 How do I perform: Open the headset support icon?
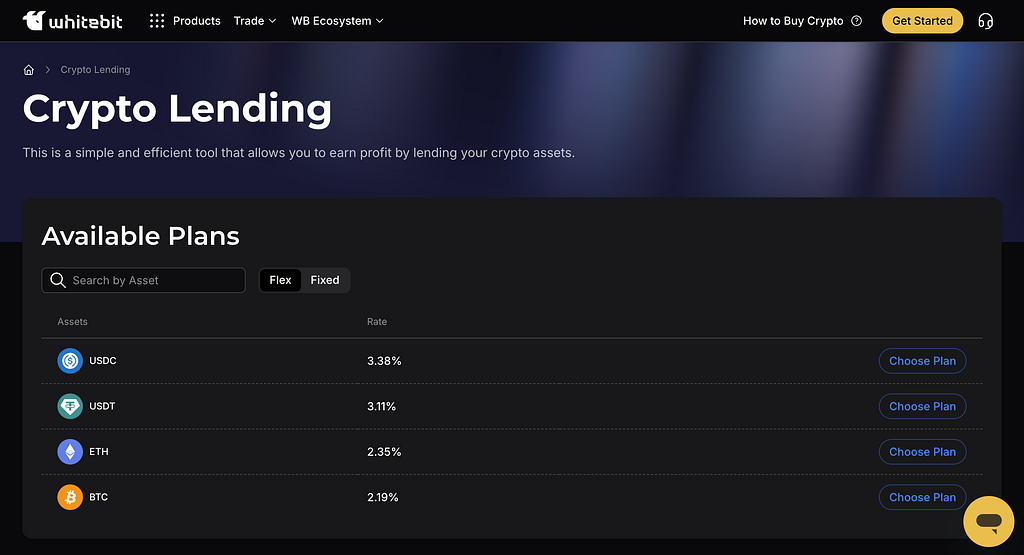click(985, 21)
